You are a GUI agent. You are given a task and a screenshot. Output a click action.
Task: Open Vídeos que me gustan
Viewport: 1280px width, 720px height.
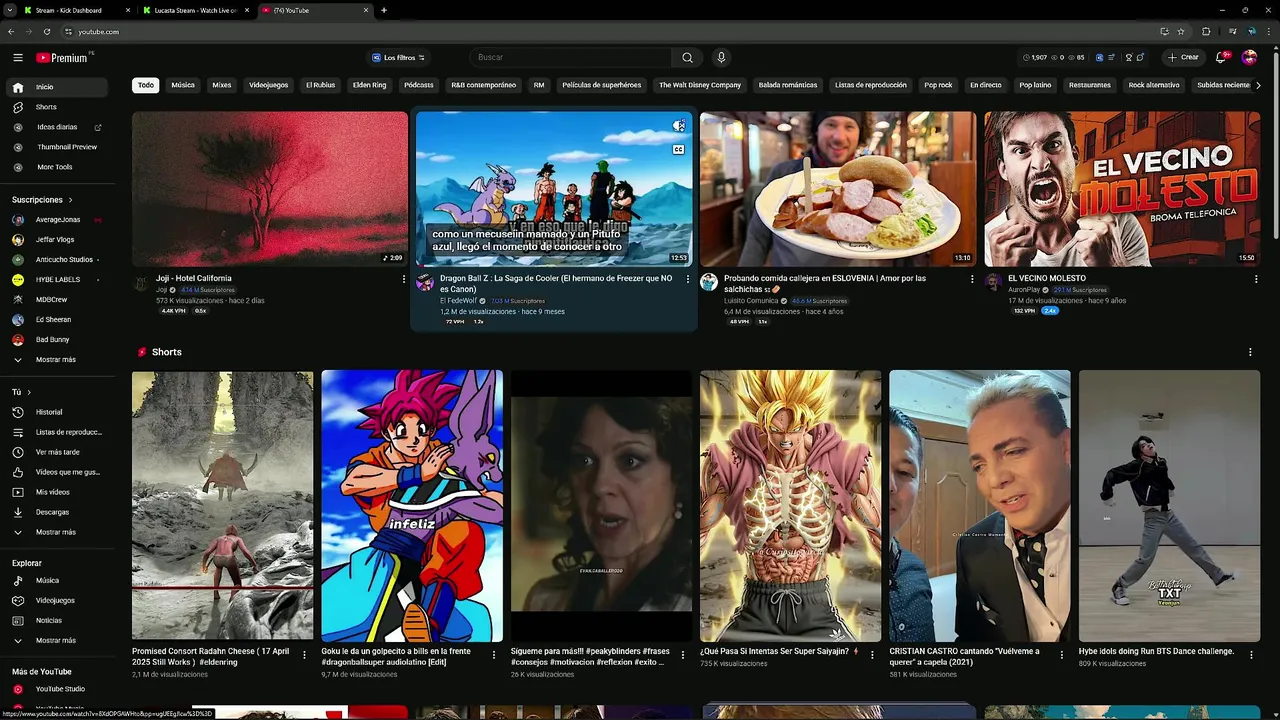[56, 472]
